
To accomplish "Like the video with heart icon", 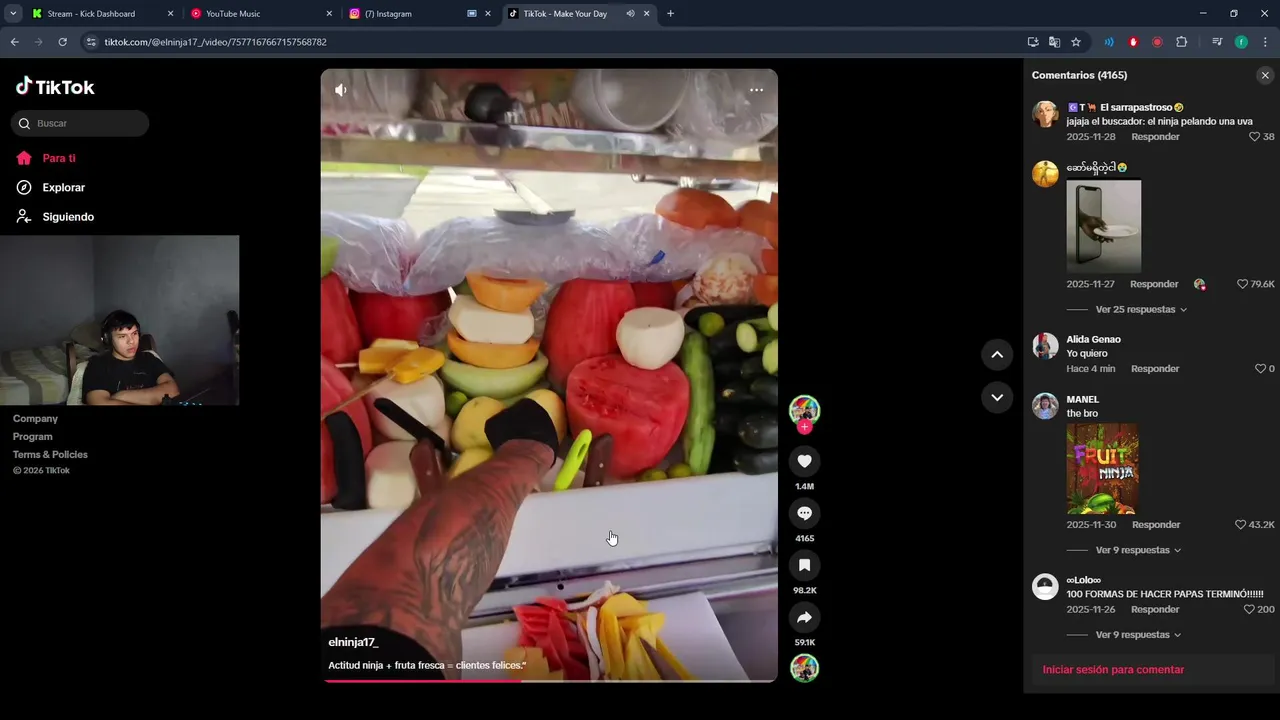I will point(804,461).
